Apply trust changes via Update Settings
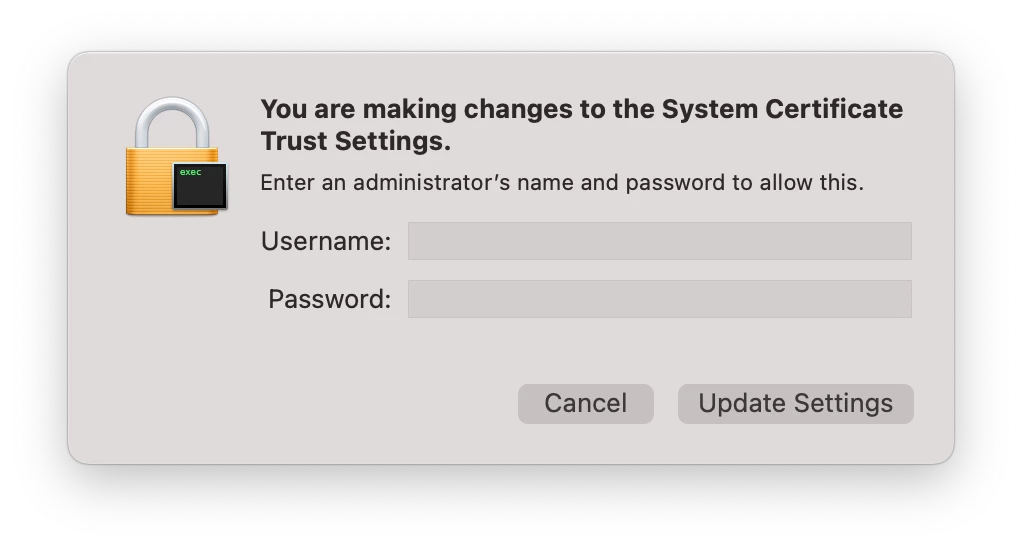1022x548 pixels. [795, 403]
